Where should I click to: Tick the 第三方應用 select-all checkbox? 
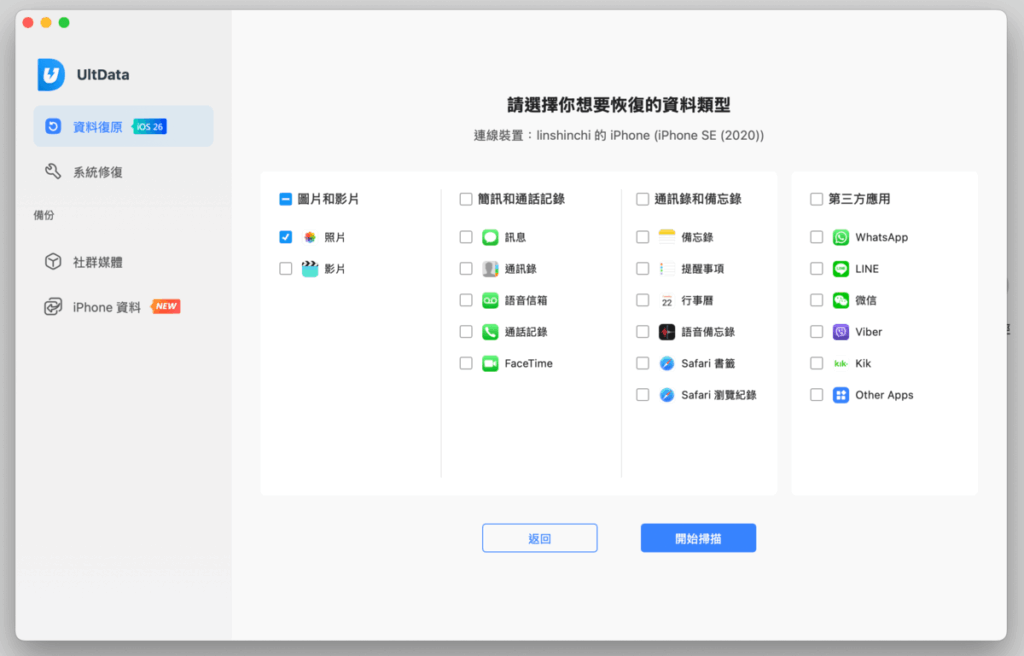817,199
